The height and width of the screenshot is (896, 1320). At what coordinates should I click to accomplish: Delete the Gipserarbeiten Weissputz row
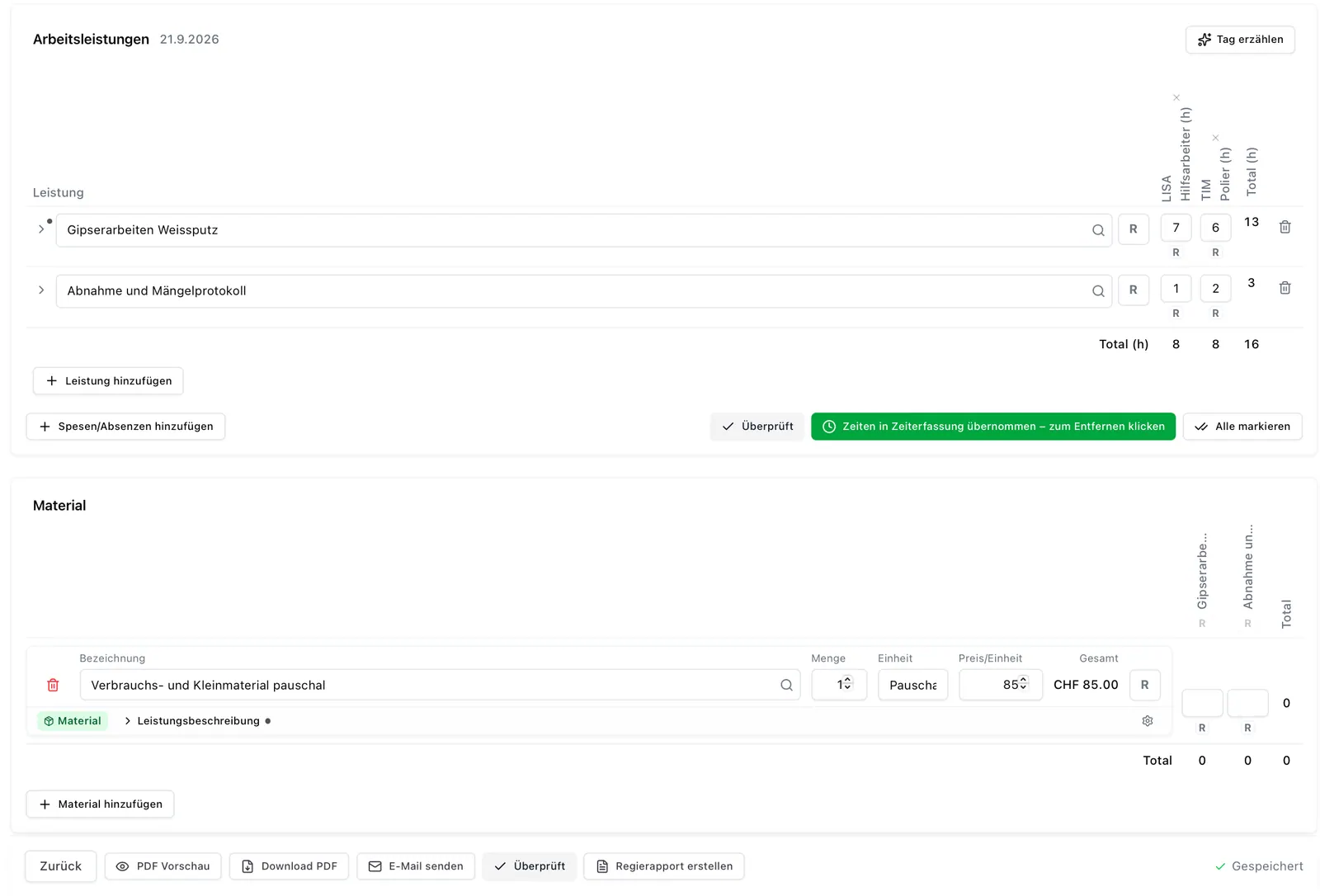[1285, 227]
